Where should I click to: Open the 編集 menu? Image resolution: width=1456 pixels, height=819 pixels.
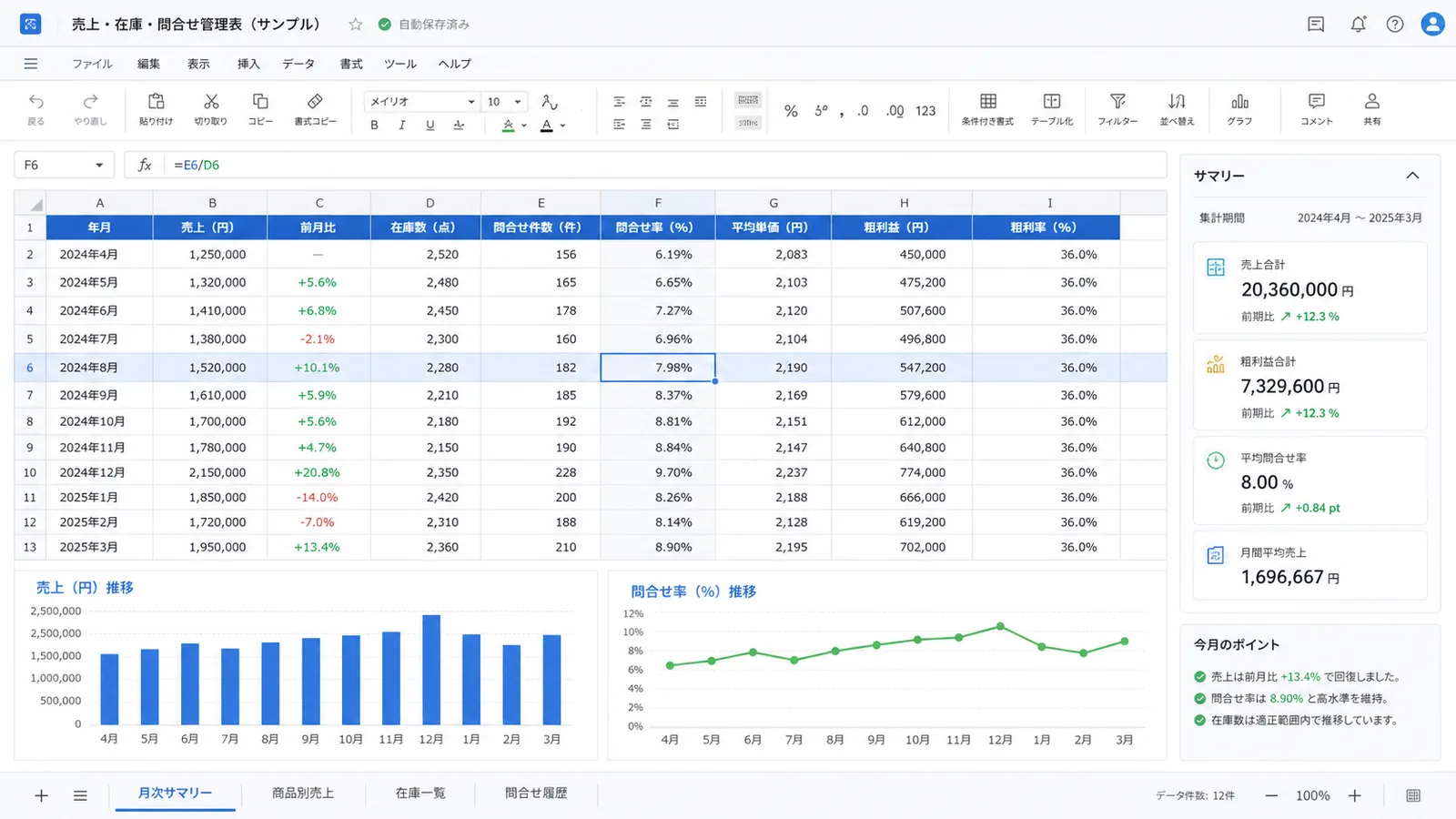[x=148, y=64]
